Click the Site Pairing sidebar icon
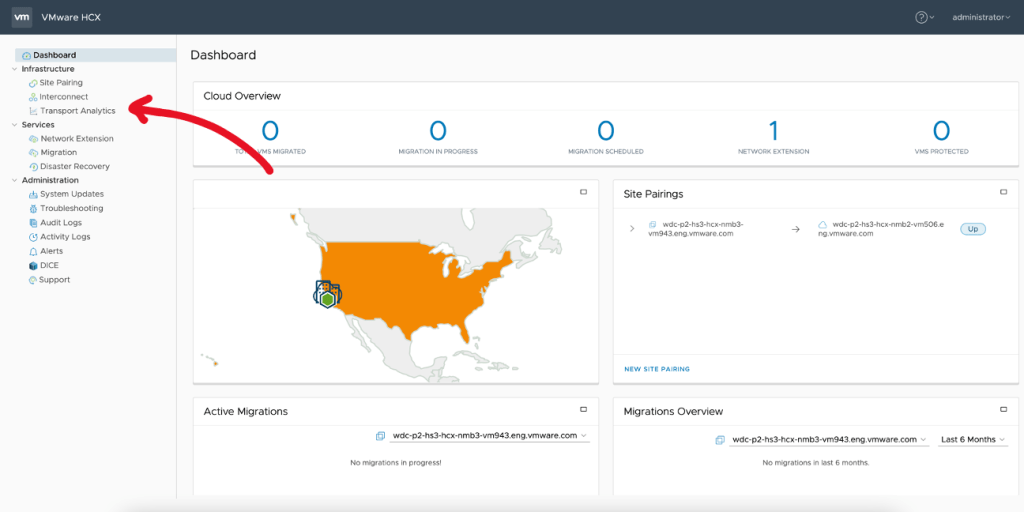The width and height of the screenshot is (1024, 512). click(33, 83)
